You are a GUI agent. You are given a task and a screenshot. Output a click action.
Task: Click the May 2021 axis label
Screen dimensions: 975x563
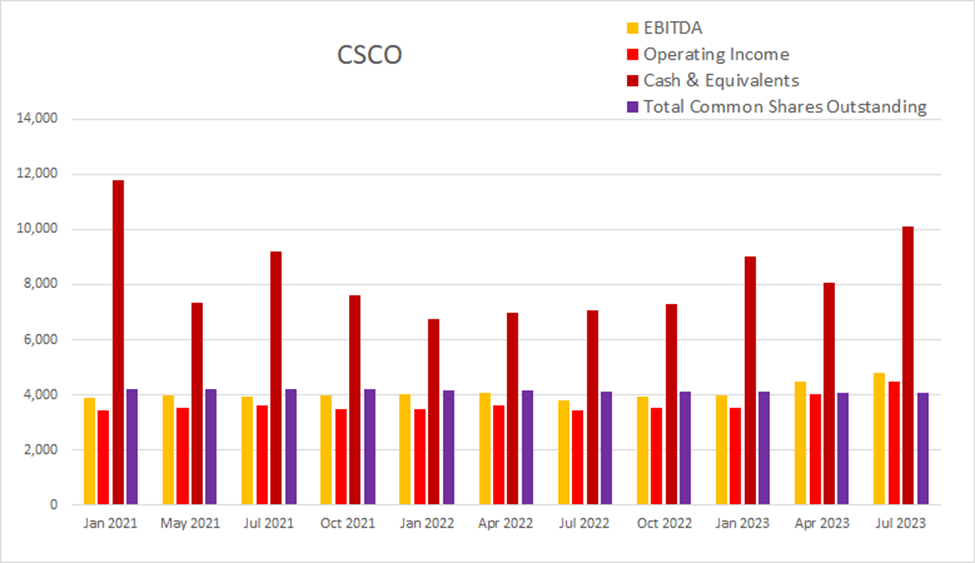(x=190, y=523)
